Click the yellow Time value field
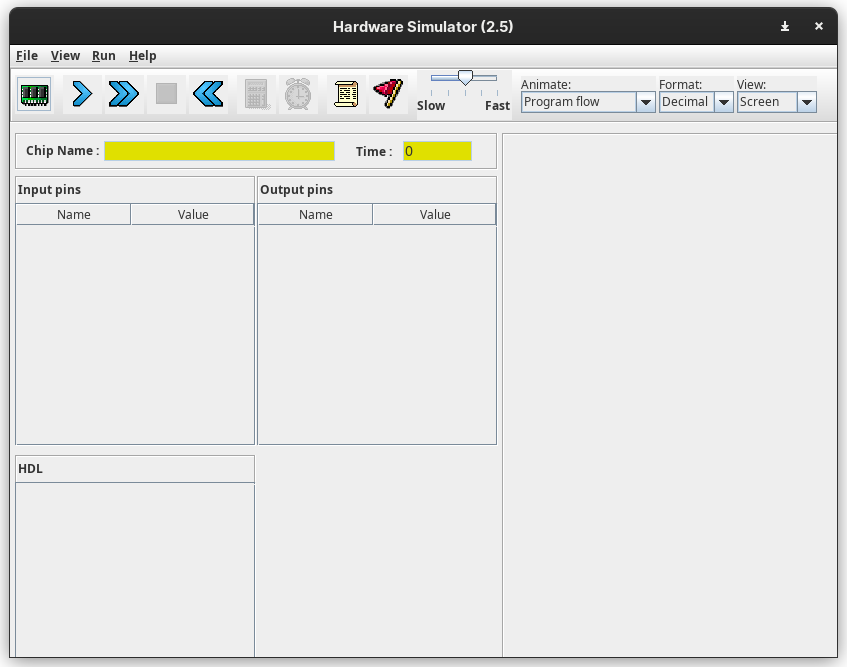 (x=437, y=151)
